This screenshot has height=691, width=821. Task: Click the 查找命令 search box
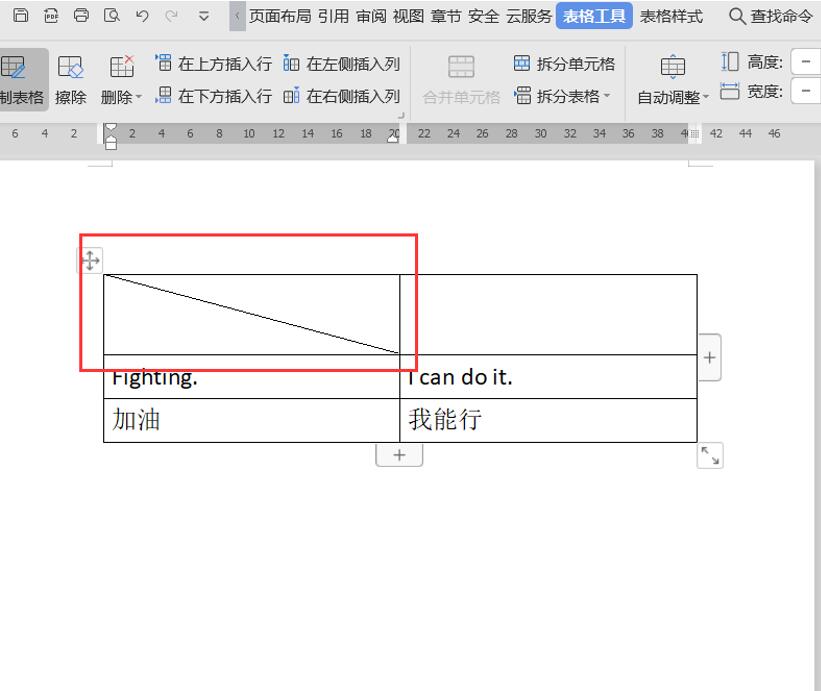coord(771,16)
